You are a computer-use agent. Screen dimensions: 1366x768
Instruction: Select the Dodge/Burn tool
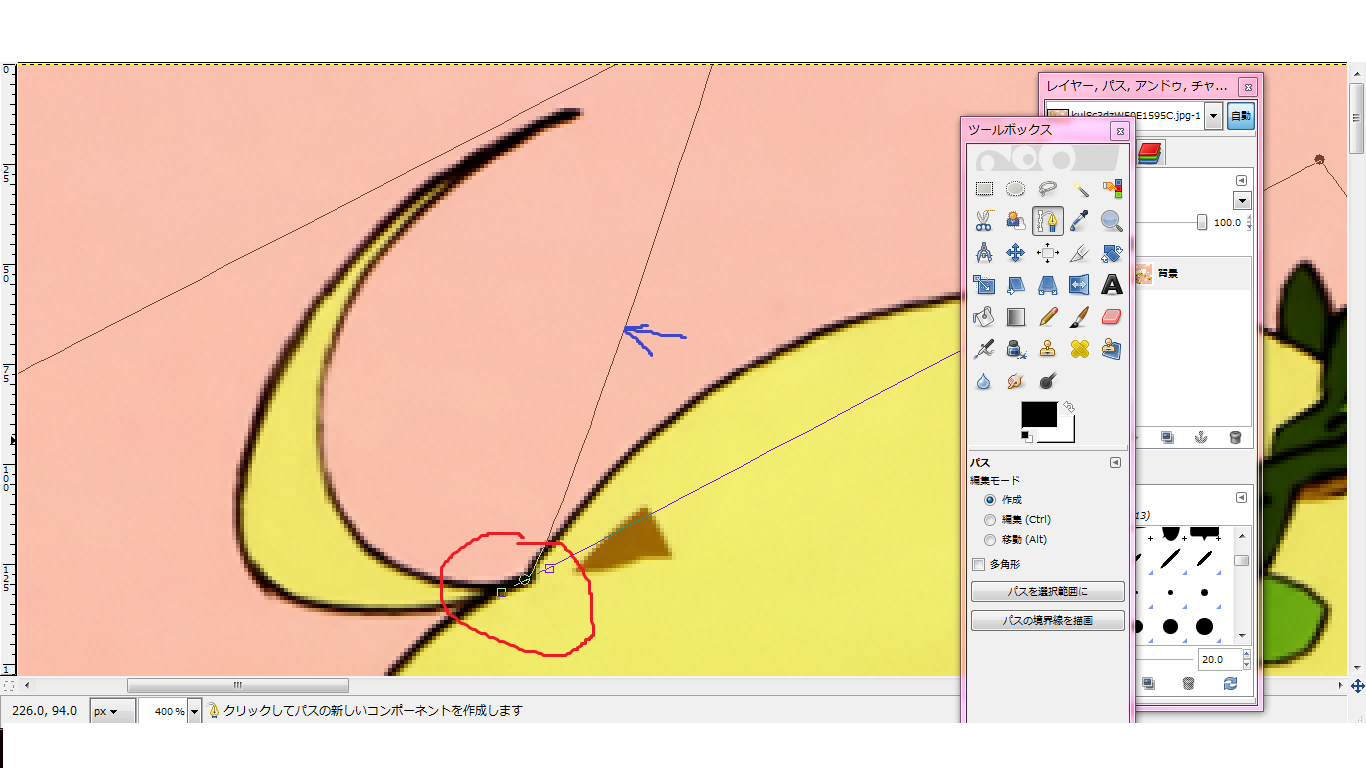click(x=1048, y=381)
